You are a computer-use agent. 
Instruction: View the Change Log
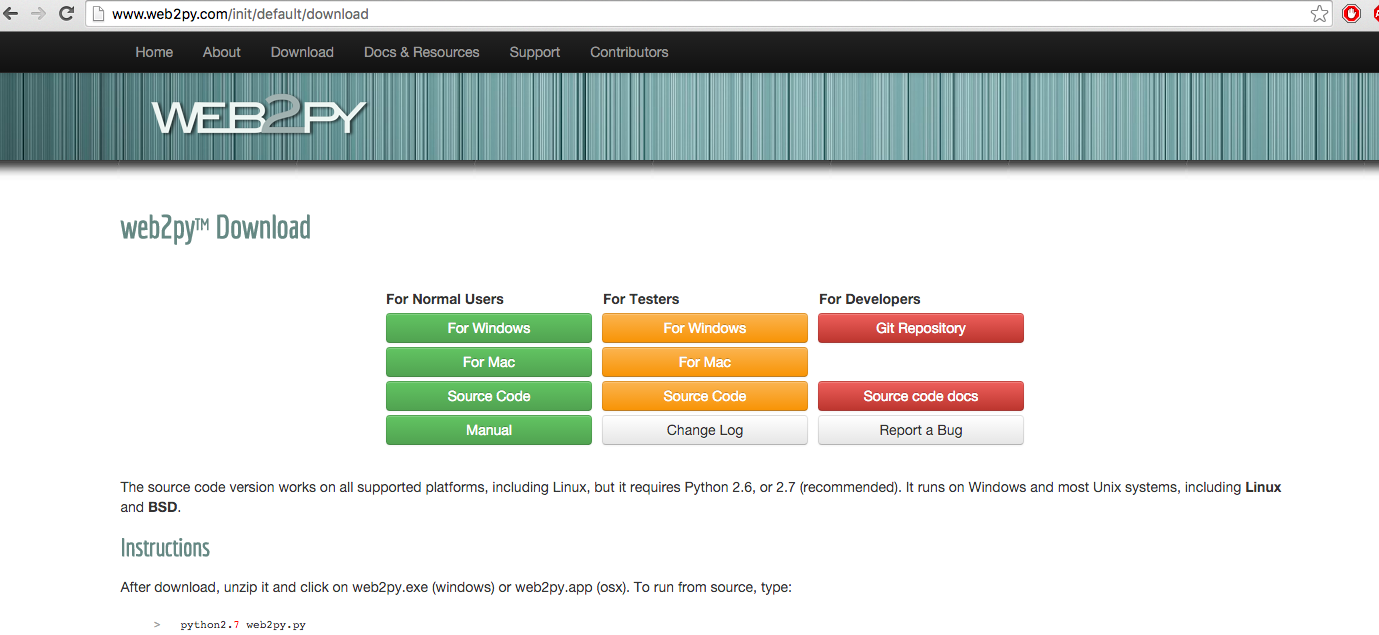[x=704, y=430]
